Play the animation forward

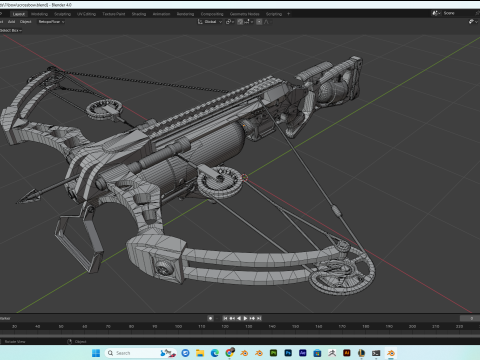tap(245, 318)
